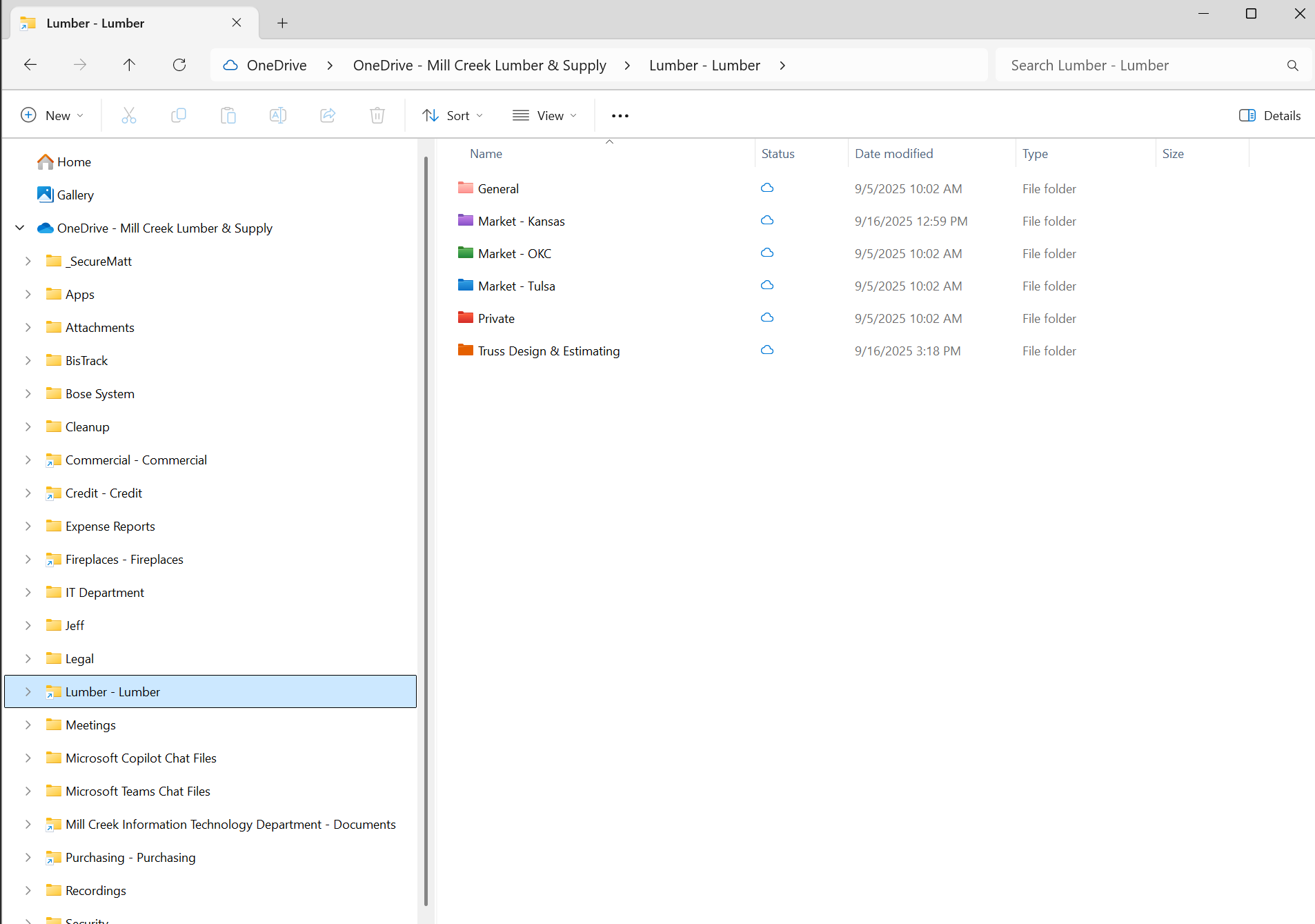Click the Copy icon in toolbar
Screen dimensions: 1315x924
179,115
